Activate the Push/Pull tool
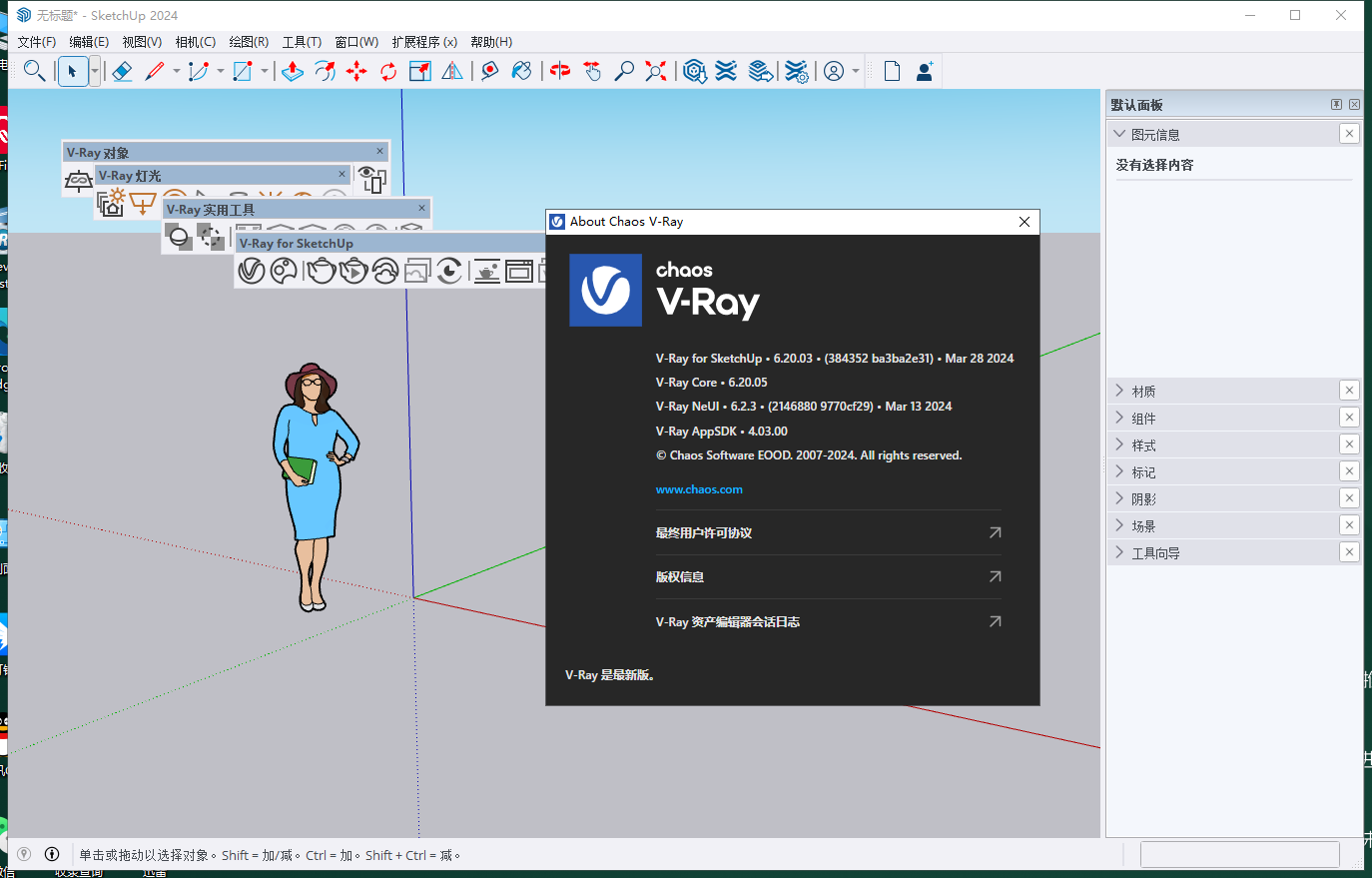Image resolution: width=1372 pixels, height=878 pixels. pos(293,71)
